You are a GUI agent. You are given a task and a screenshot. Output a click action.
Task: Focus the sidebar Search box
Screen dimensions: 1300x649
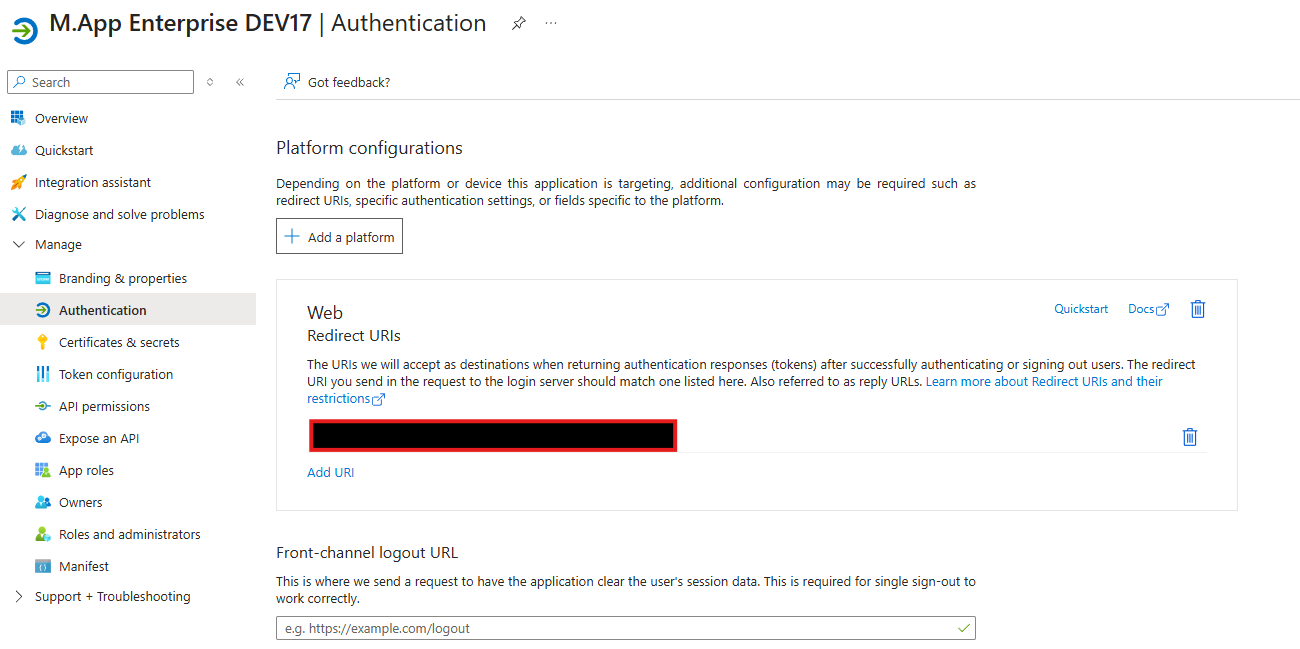click(100, 82)
